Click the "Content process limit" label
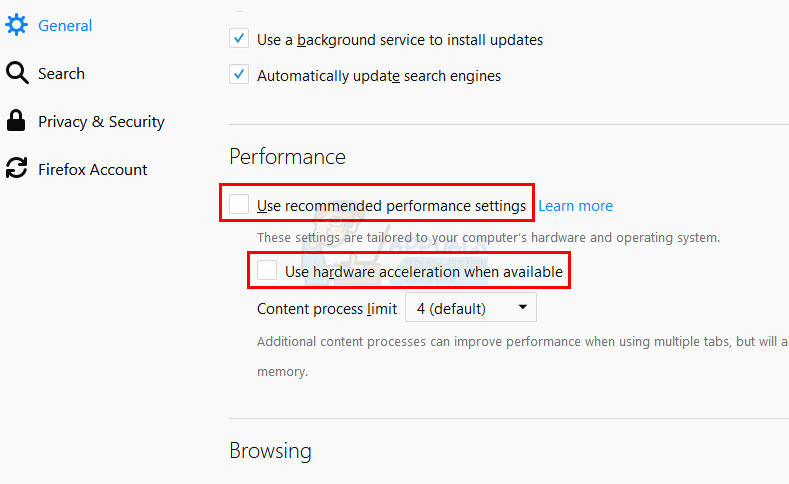 (326, 308)
